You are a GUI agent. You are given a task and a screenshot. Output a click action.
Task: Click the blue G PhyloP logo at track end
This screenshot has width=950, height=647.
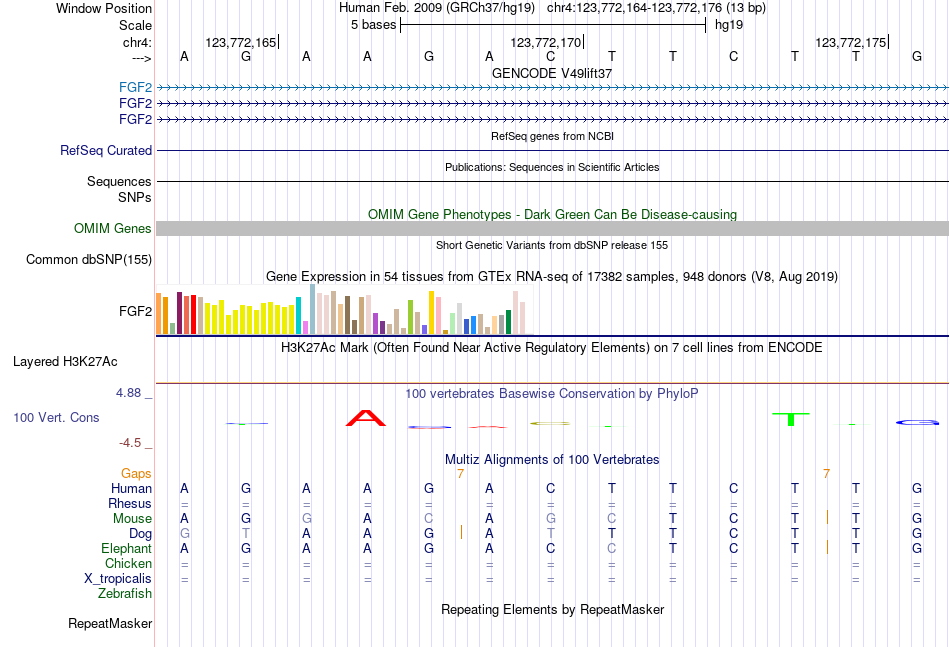(917, 422)
